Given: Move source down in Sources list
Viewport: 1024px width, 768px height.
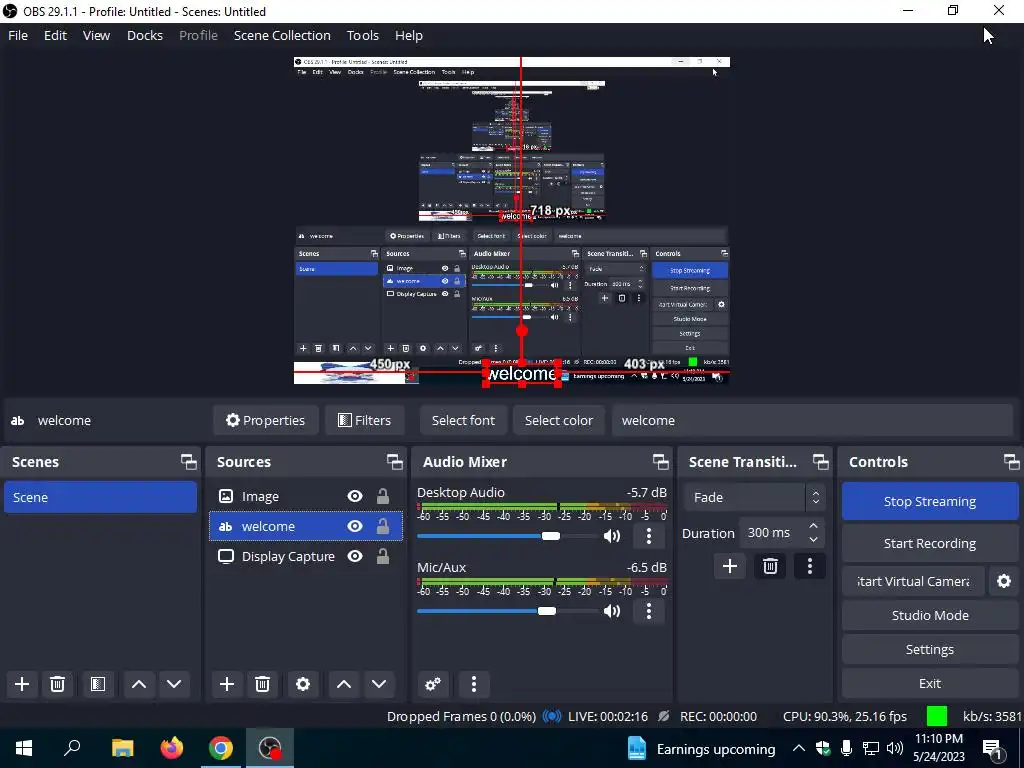Looking at the screenshot, I should tap(379, 684).
